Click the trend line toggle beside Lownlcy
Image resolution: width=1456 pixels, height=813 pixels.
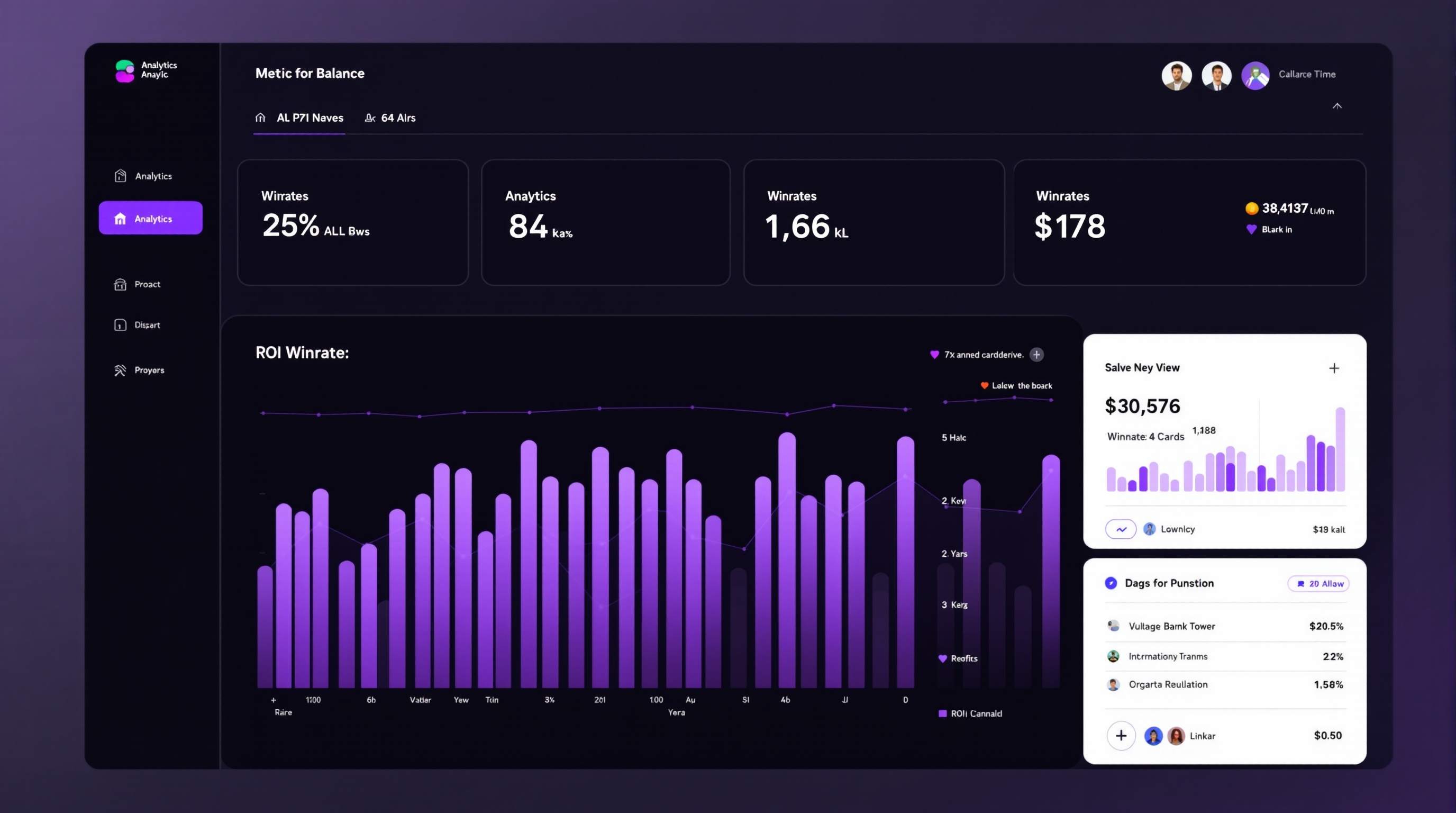pos(1121,529)
